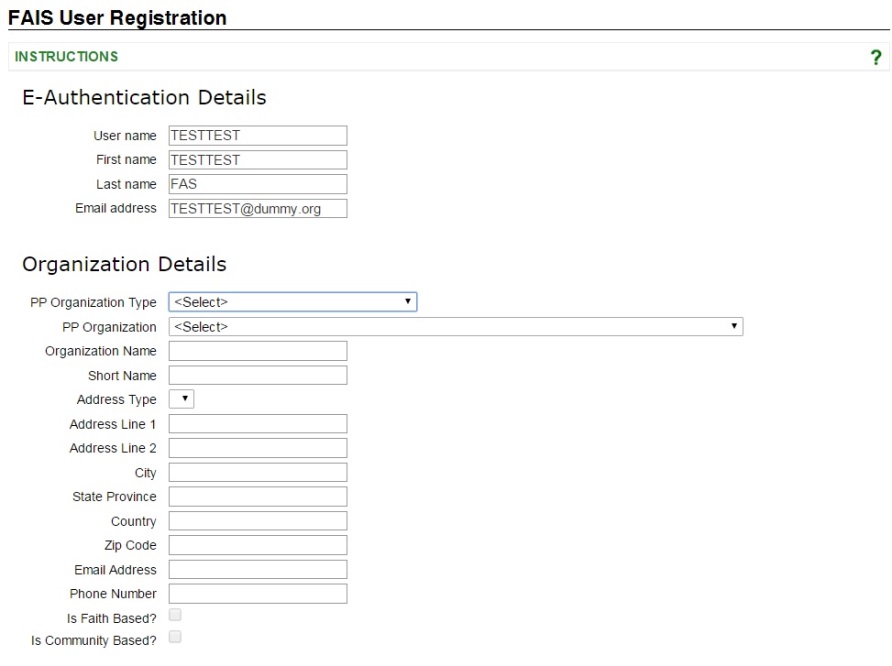This screenshot has width=892, height=666.
Task: Open the PP Organization dropdown
Action: point(455,327)
